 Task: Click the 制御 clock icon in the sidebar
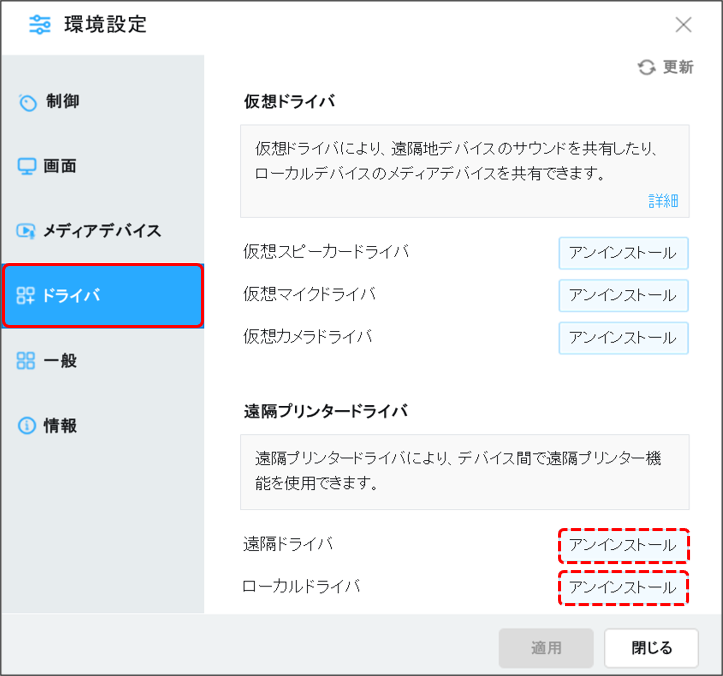click(x=27, y=102)
